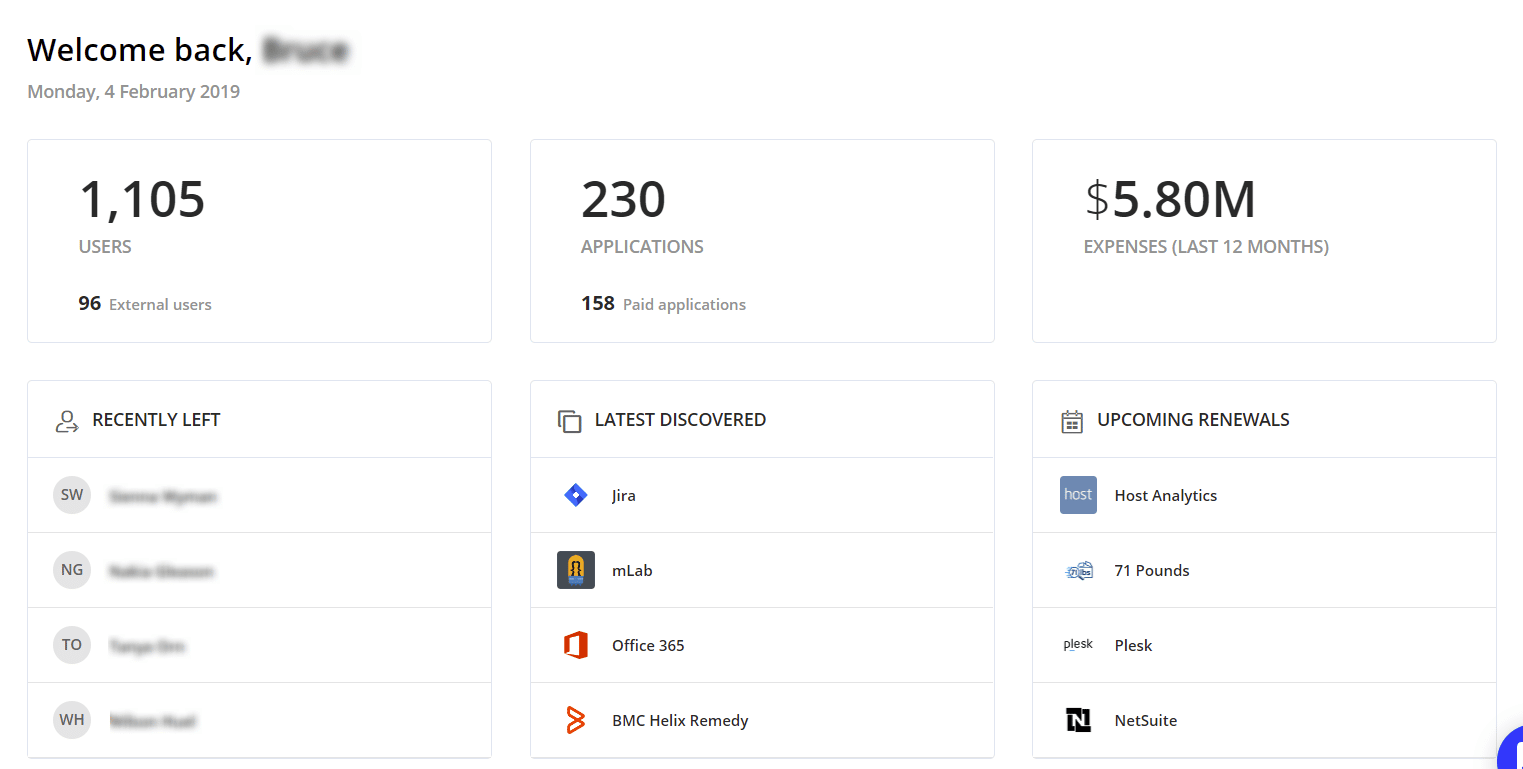Click the BMC Helix Remedy logo

575,720
